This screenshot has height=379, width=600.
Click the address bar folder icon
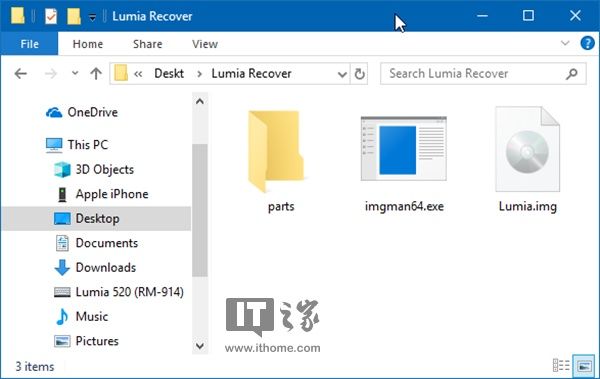tap(121, 73)
